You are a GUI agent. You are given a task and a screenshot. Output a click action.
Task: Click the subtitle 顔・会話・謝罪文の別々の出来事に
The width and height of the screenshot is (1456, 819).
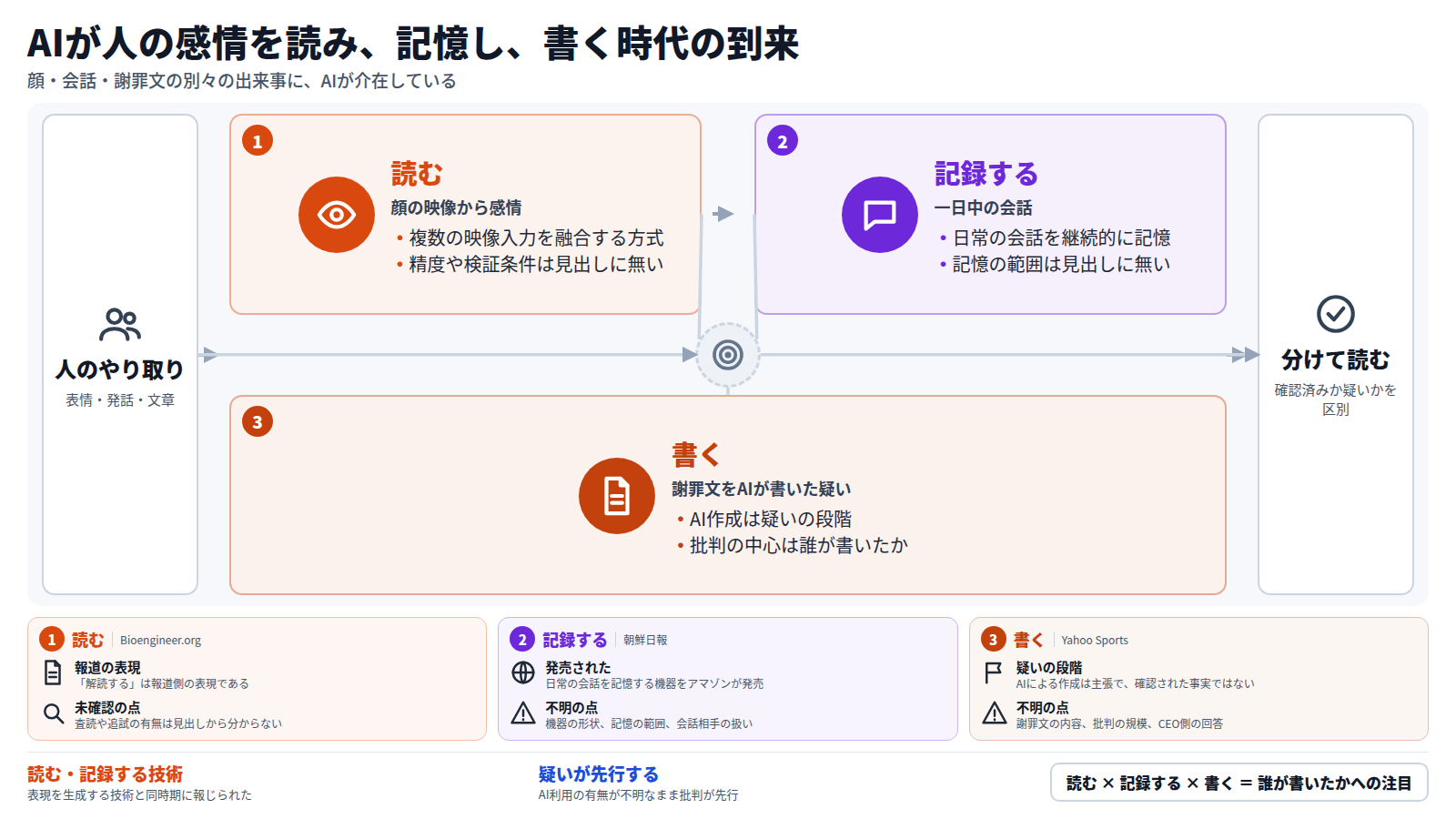click(242, 81)
